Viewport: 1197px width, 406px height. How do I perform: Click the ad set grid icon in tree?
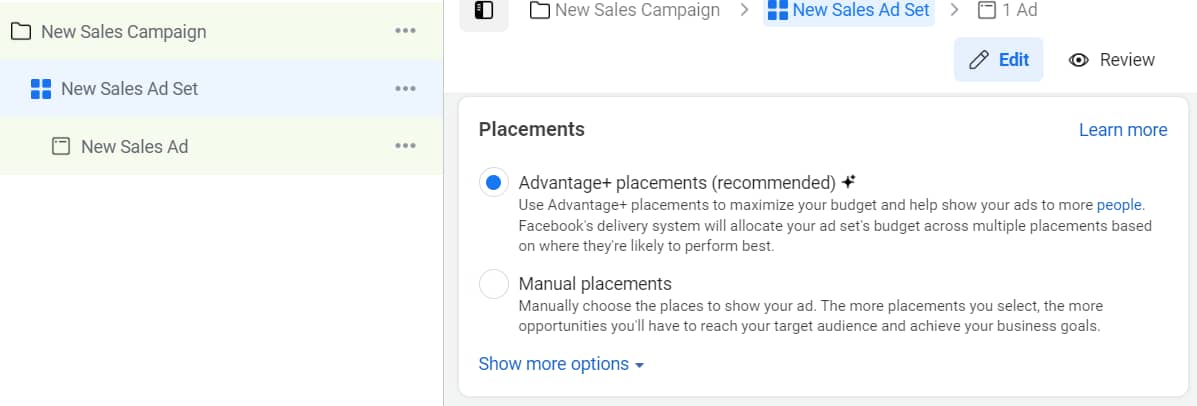click(40, 89)
